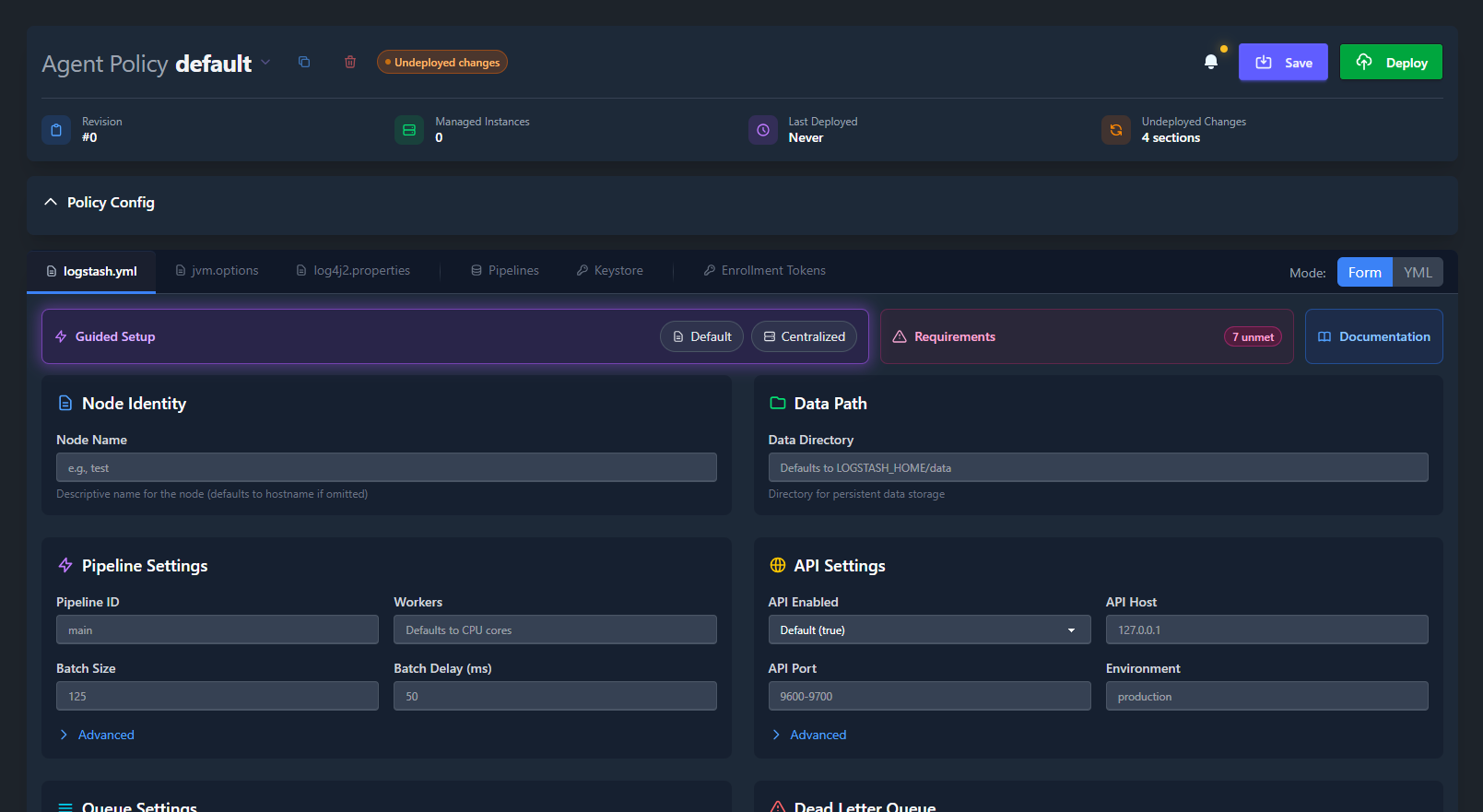
Task: Collapse the Policy Config section
Action: (51, 202)
